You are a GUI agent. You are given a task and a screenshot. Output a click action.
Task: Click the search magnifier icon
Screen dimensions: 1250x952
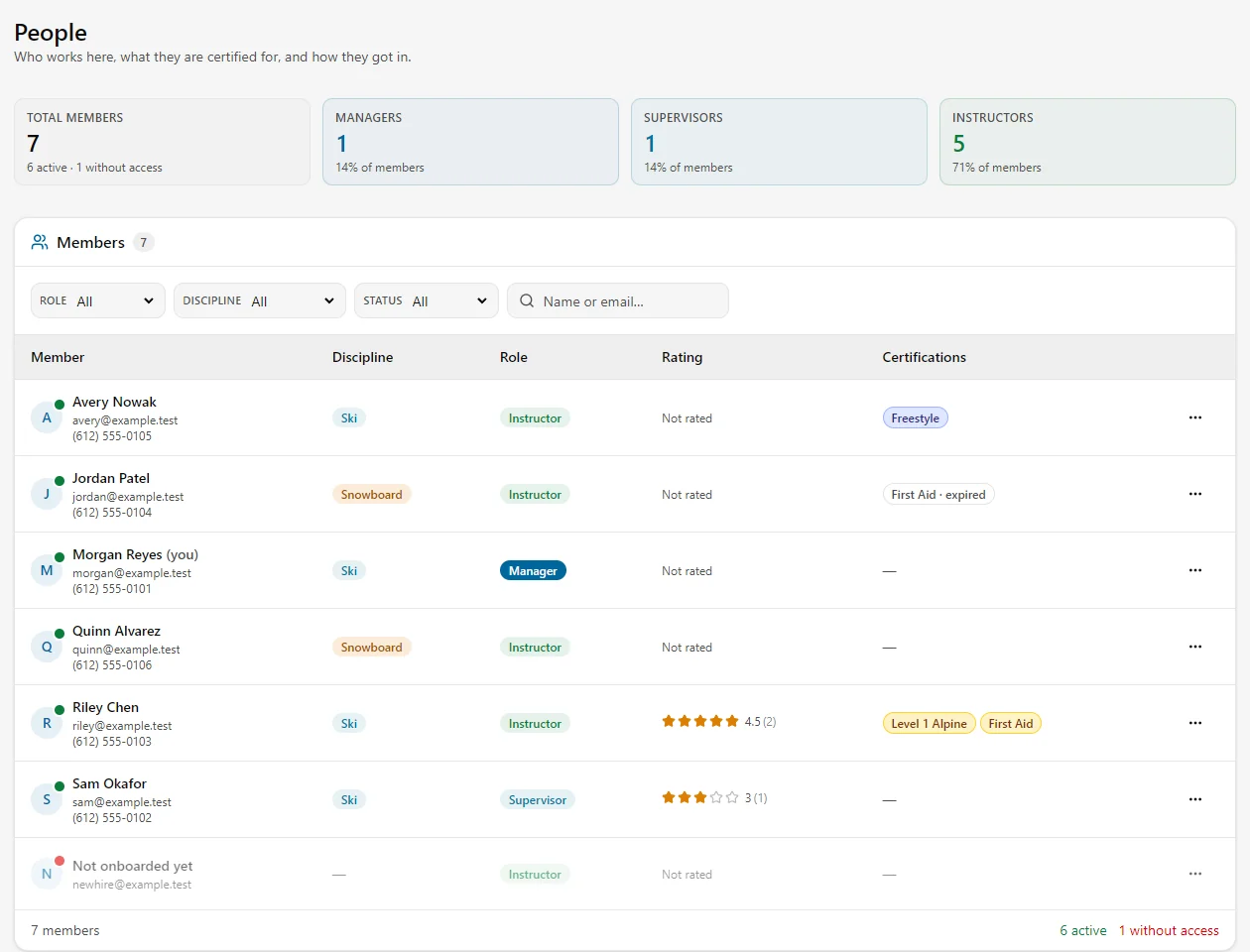pyautogui.click(x=527, y=300)
